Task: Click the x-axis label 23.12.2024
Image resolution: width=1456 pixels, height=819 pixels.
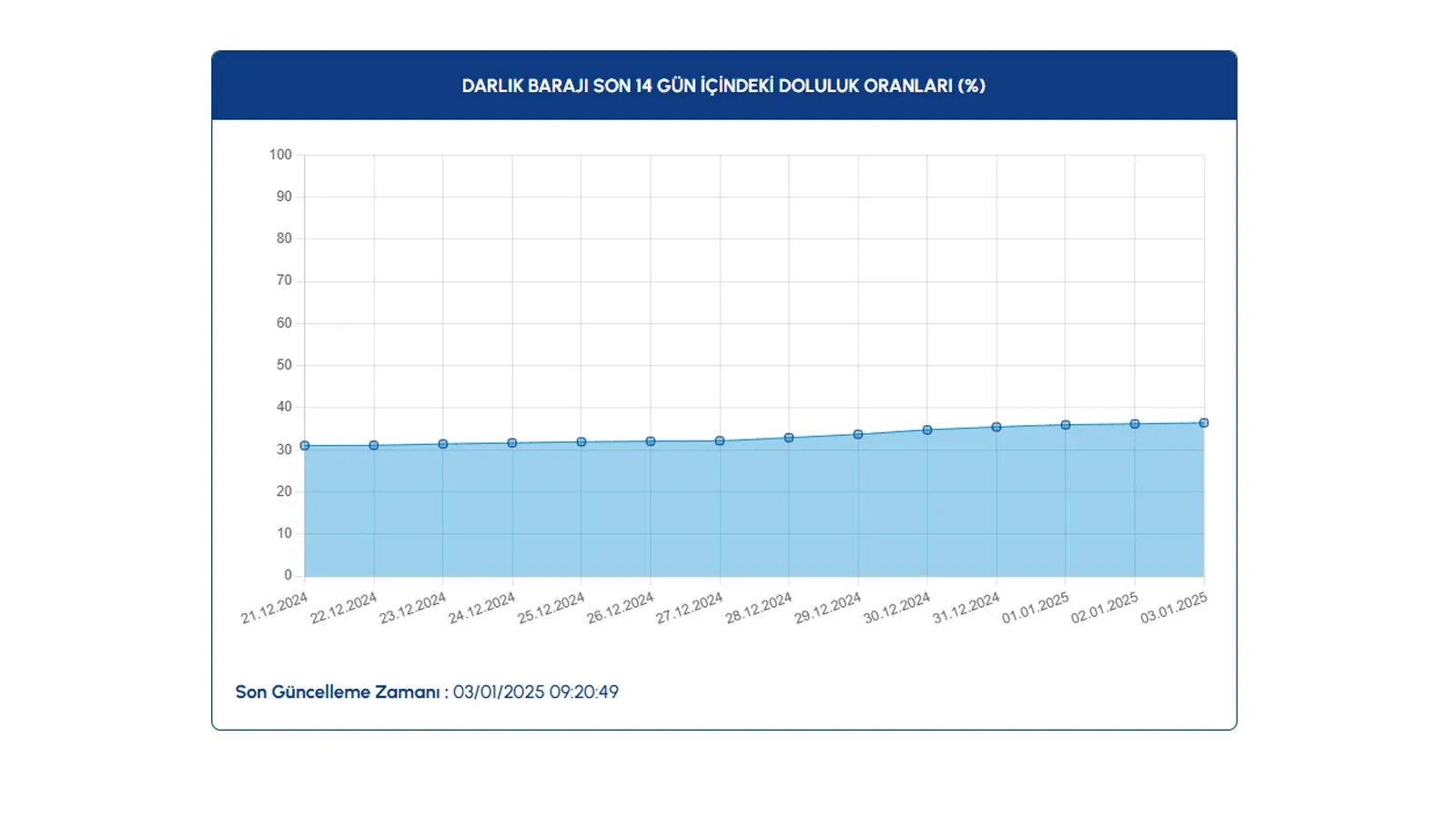Action: click(x=412, y=608)
